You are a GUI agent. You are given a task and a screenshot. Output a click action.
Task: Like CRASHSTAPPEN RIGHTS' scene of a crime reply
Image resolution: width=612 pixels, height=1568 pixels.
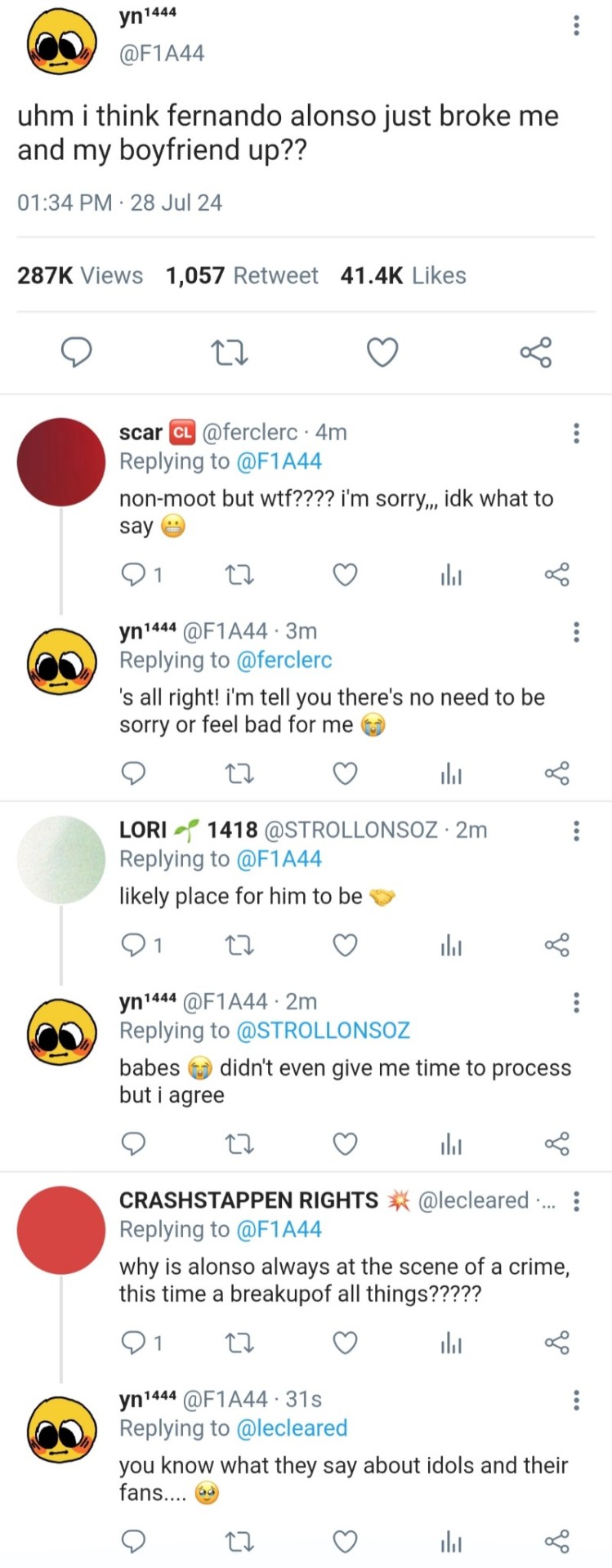(346, 1343)
